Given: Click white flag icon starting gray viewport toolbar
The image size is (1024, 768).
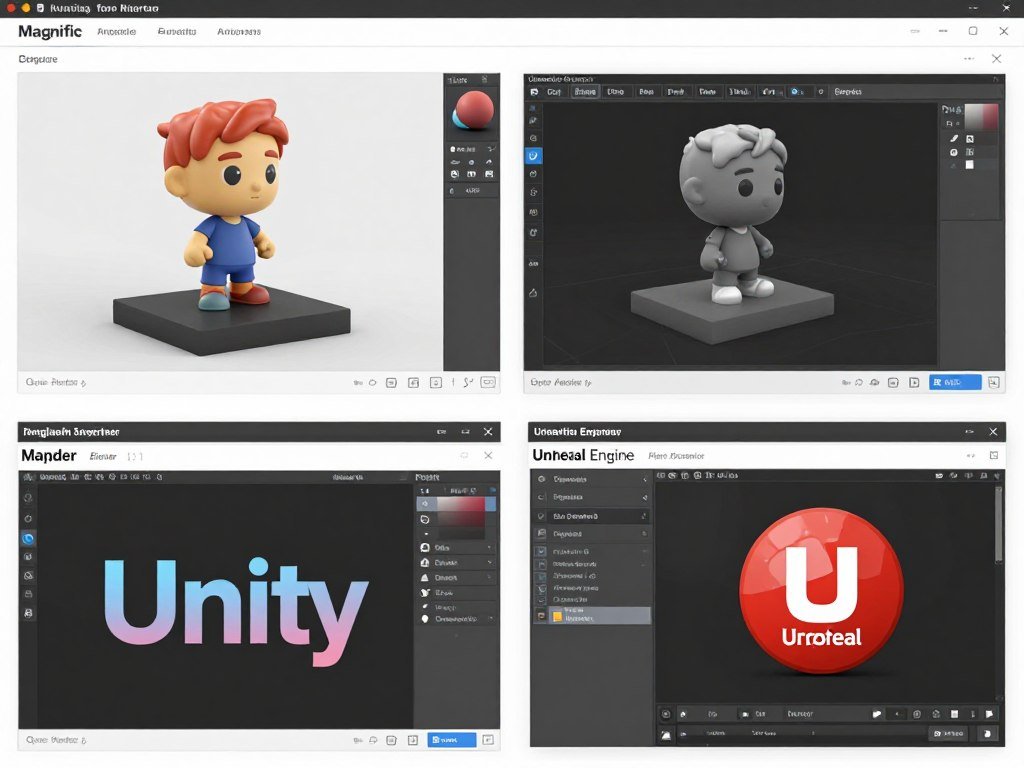Looking at the screenshot, I should click(x=534, y=92).
